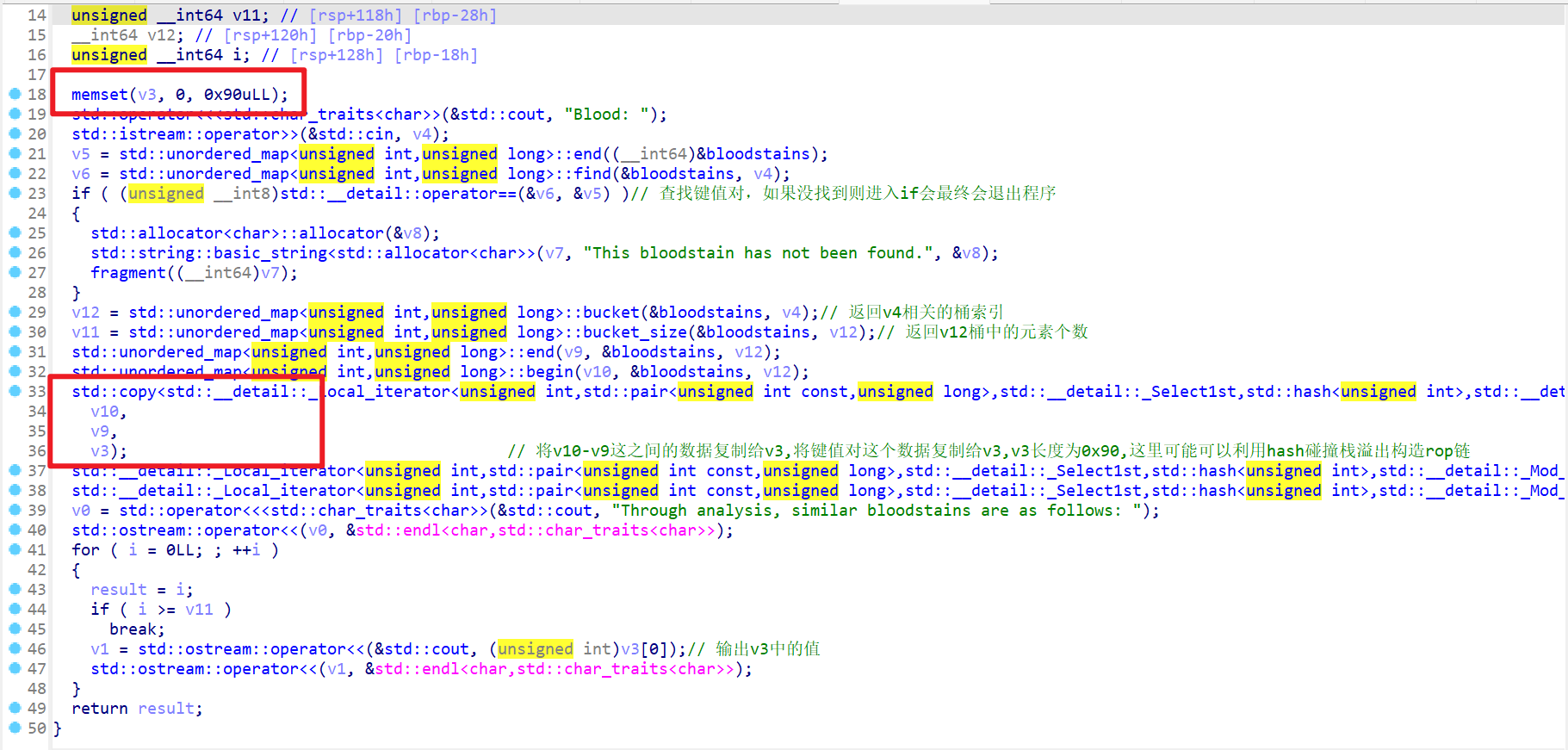Click the blue dot beside line 50
The height and width of the screenshot is (750, 1568).
(x=15, y=728)
